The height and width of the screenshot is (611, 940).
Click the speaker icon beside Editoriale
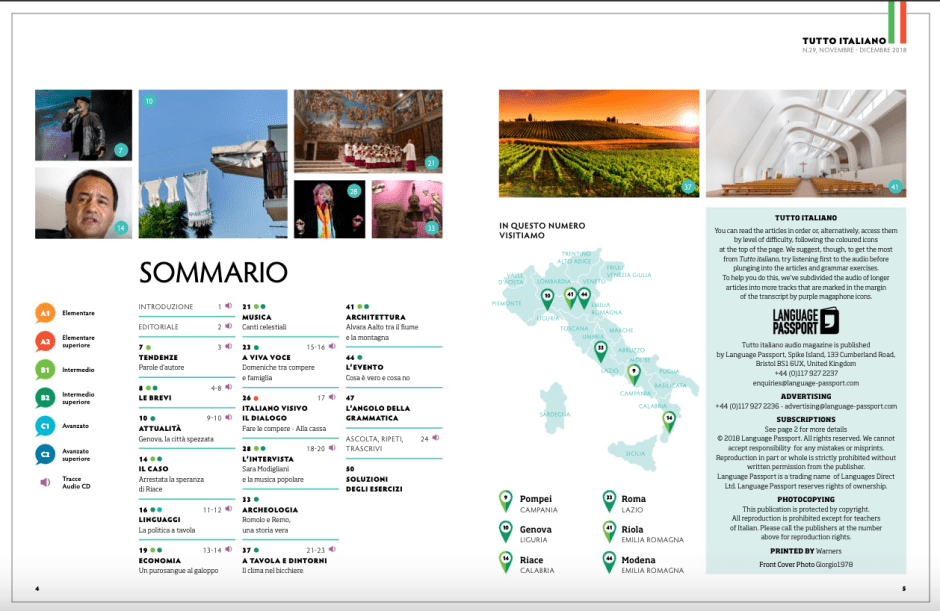click(x=229, y=326)
